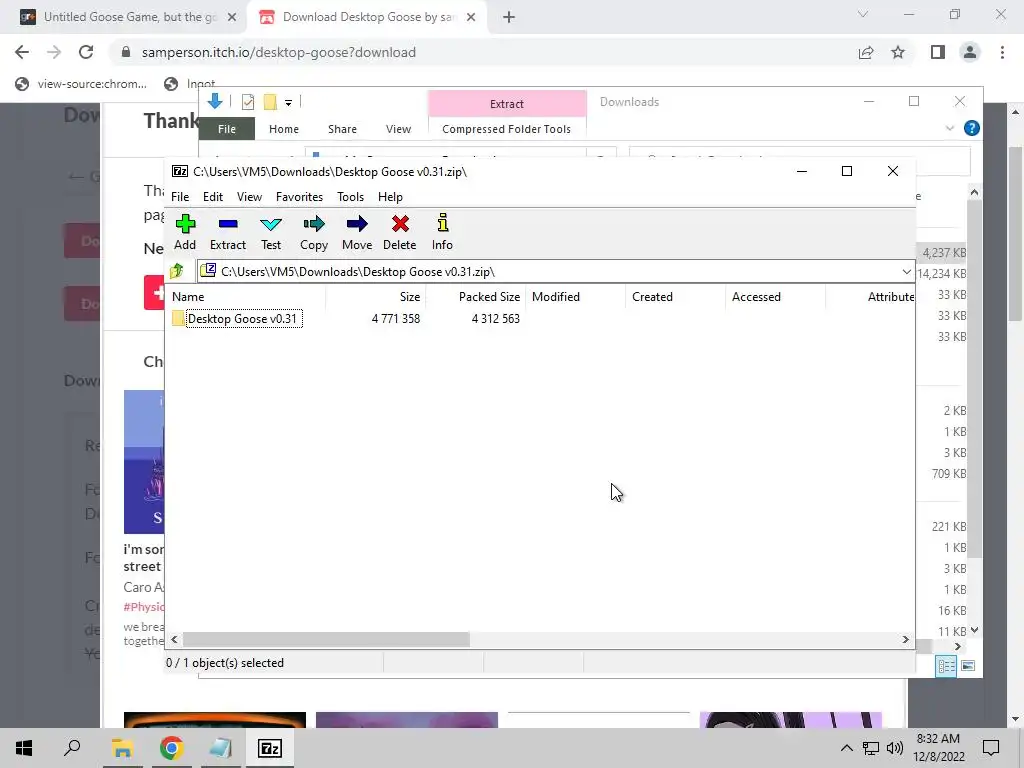Screen dimensions: 1024x768
Task: Open File Explorer from the taskbar
Action: coord(122,748)
